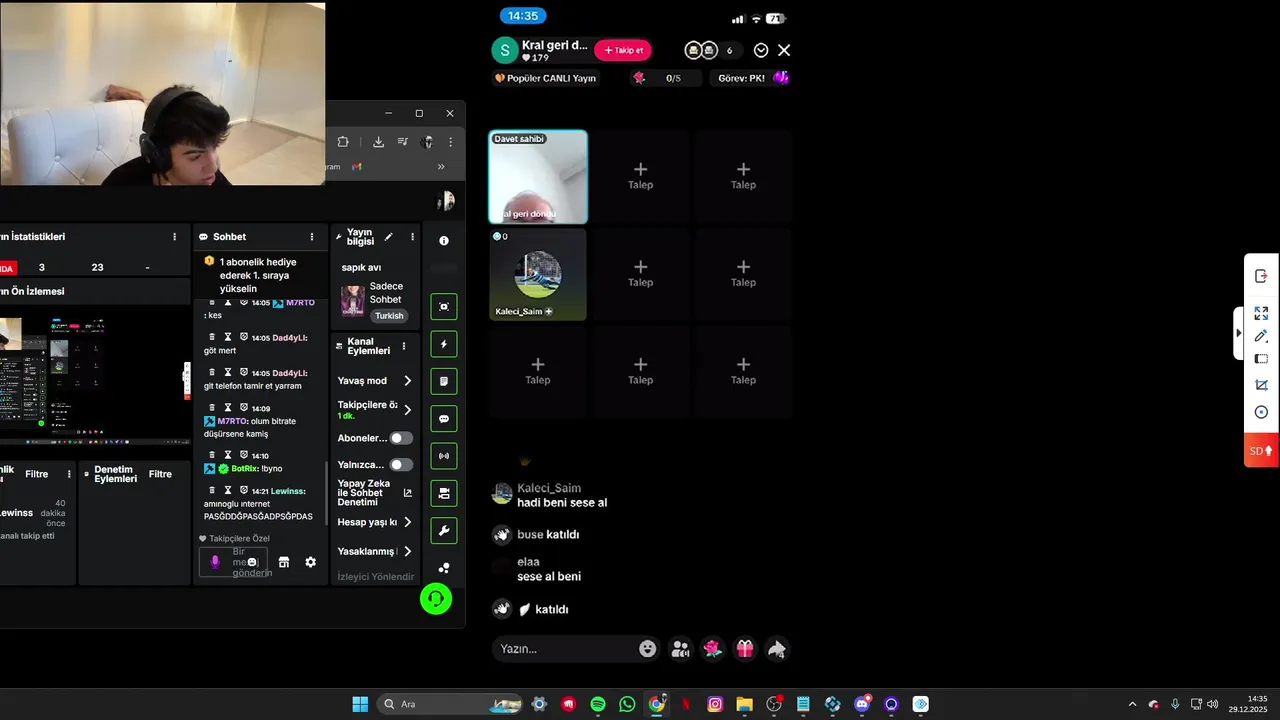Click the S profile avatar in TikTok header
This screenshot has height=720, width=1280.
point(505,50)
